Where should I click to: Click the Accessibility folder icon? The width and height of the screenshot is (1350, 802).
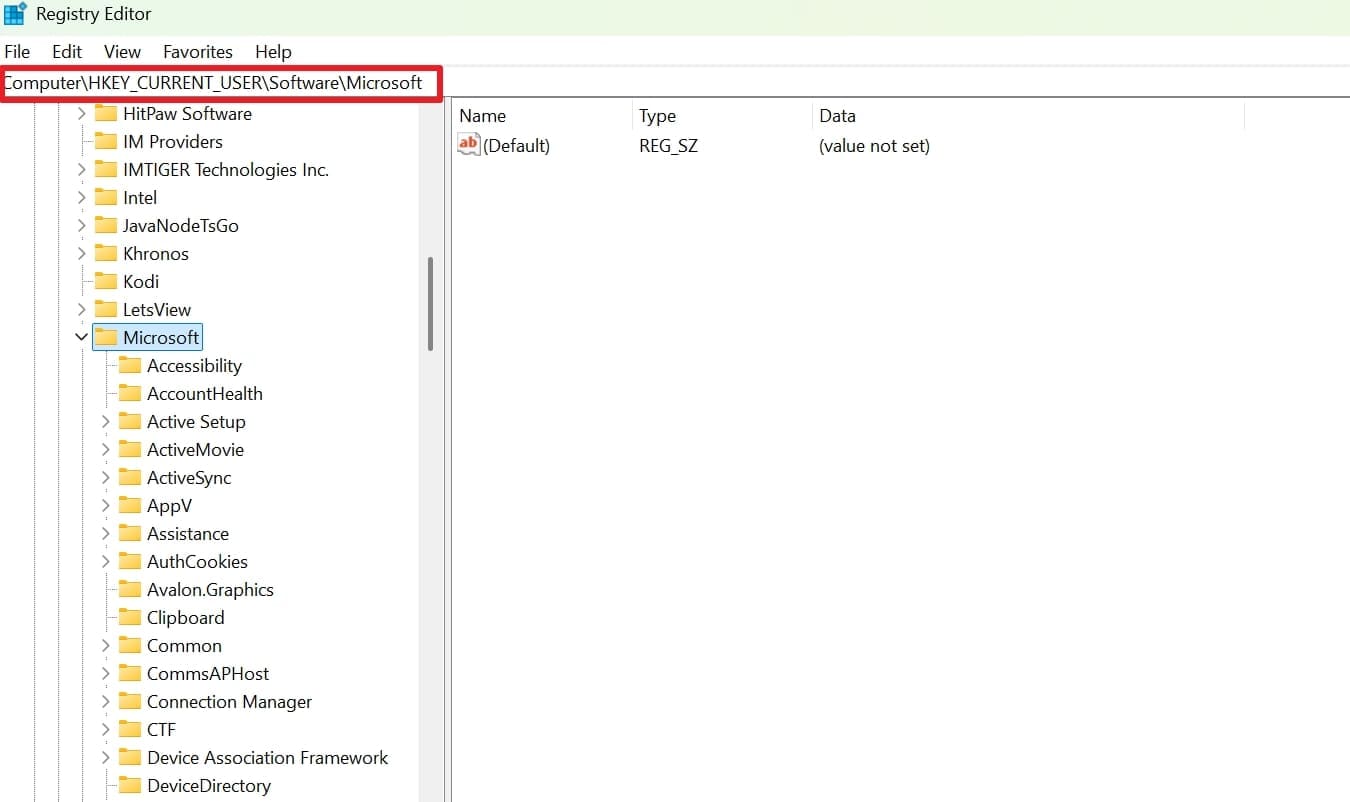[x=130, y=365]
